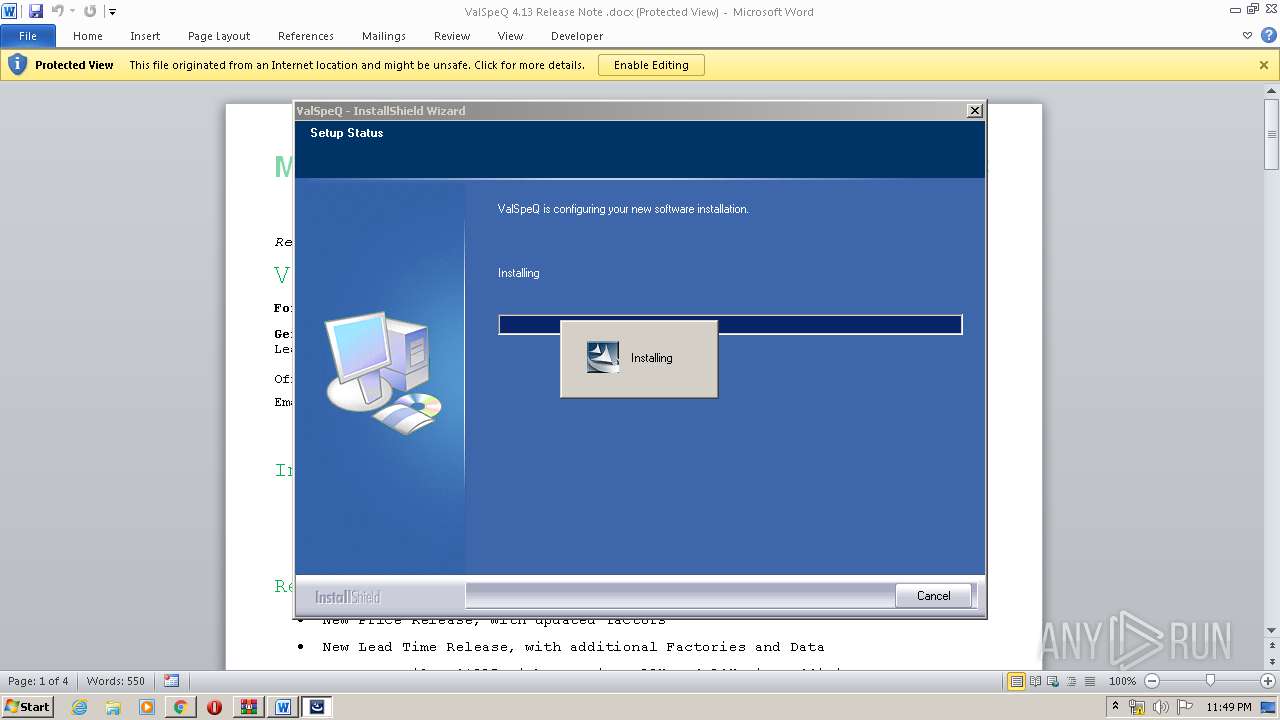Image resolution: width=1280 pixels, height=720 pixels.
Task: Click the 11:49 PM system clock
Action: tap(1230, 707)
